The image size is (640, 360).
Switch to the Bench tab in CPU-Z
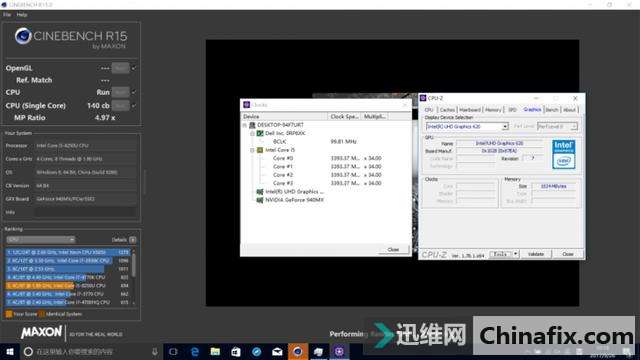coord(551,110)
